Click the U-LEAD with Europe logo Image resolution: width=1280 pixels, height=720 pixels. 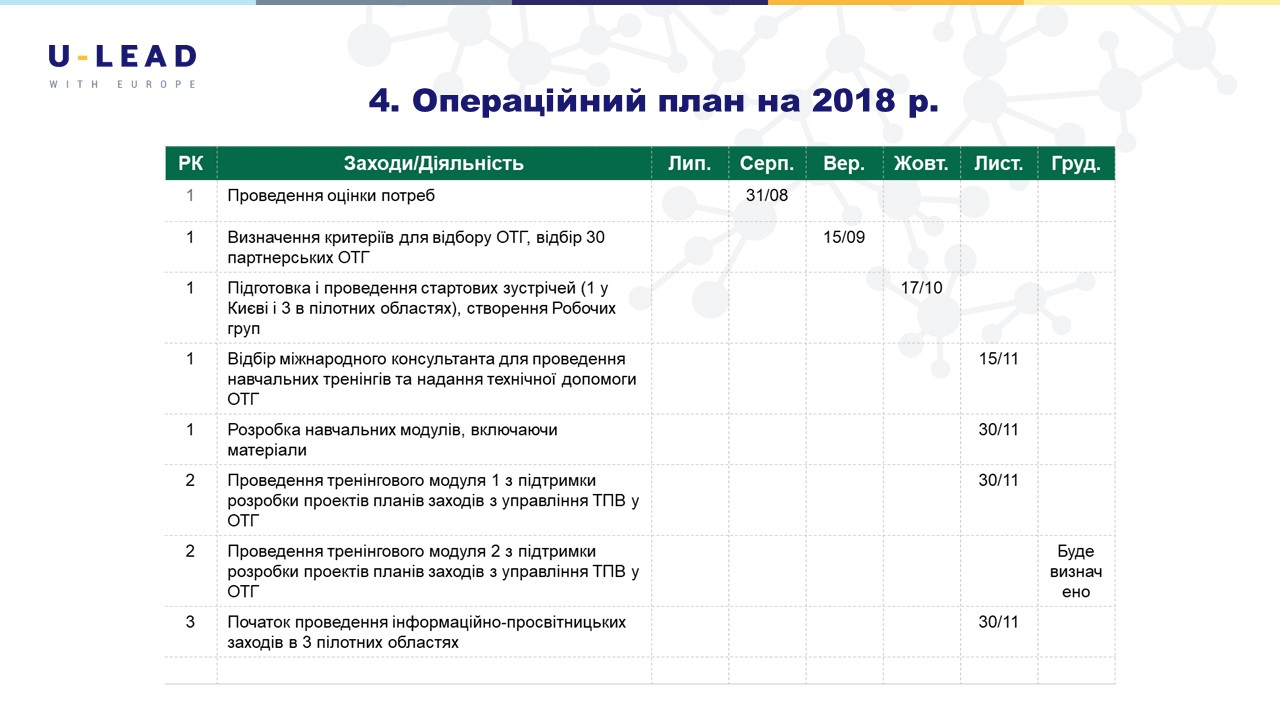(122, 66)
